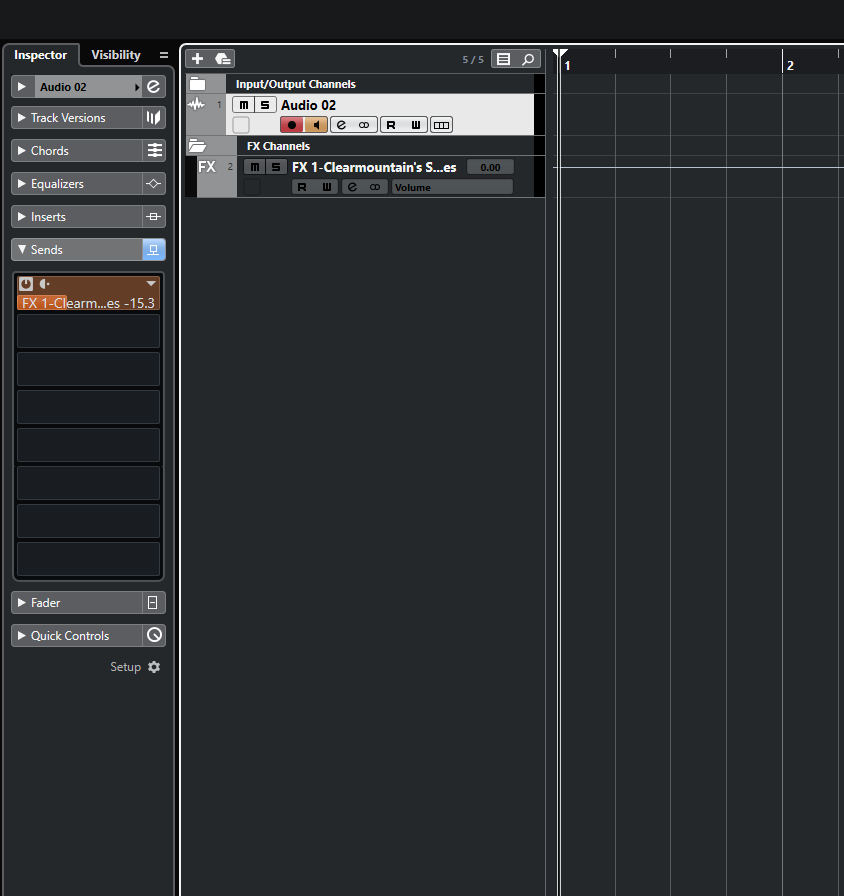Edit channel settings on Audio 02 track

[341, 125]
